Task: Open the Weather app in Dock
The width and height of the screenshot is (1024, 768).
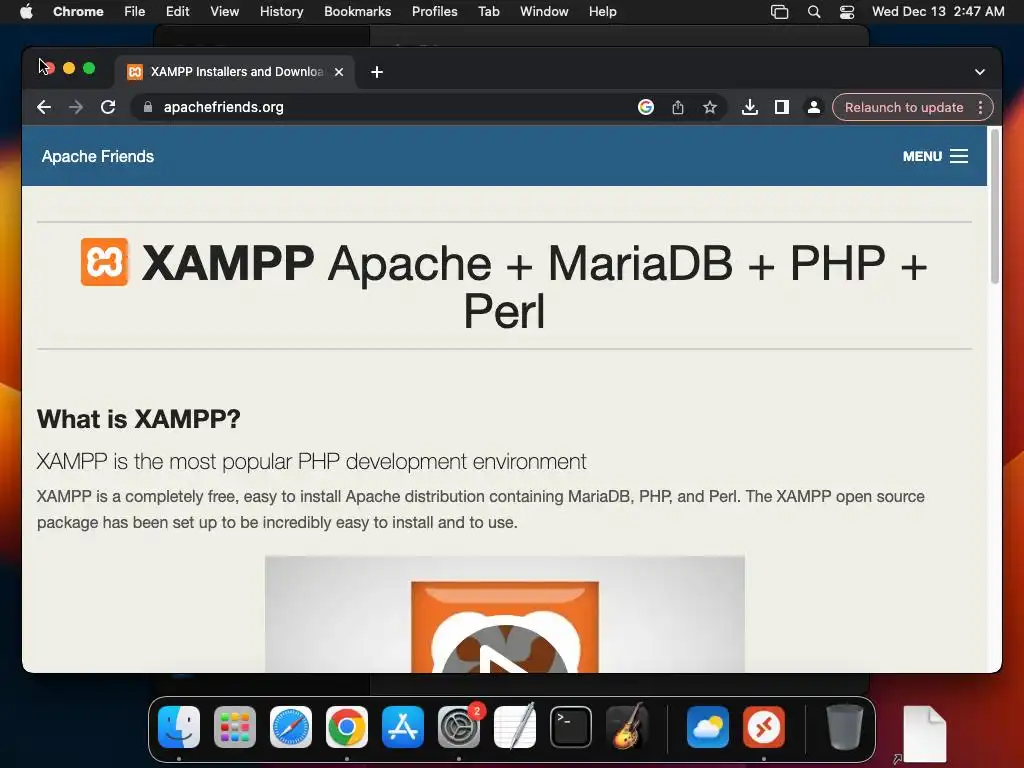Action: [708, 727]
